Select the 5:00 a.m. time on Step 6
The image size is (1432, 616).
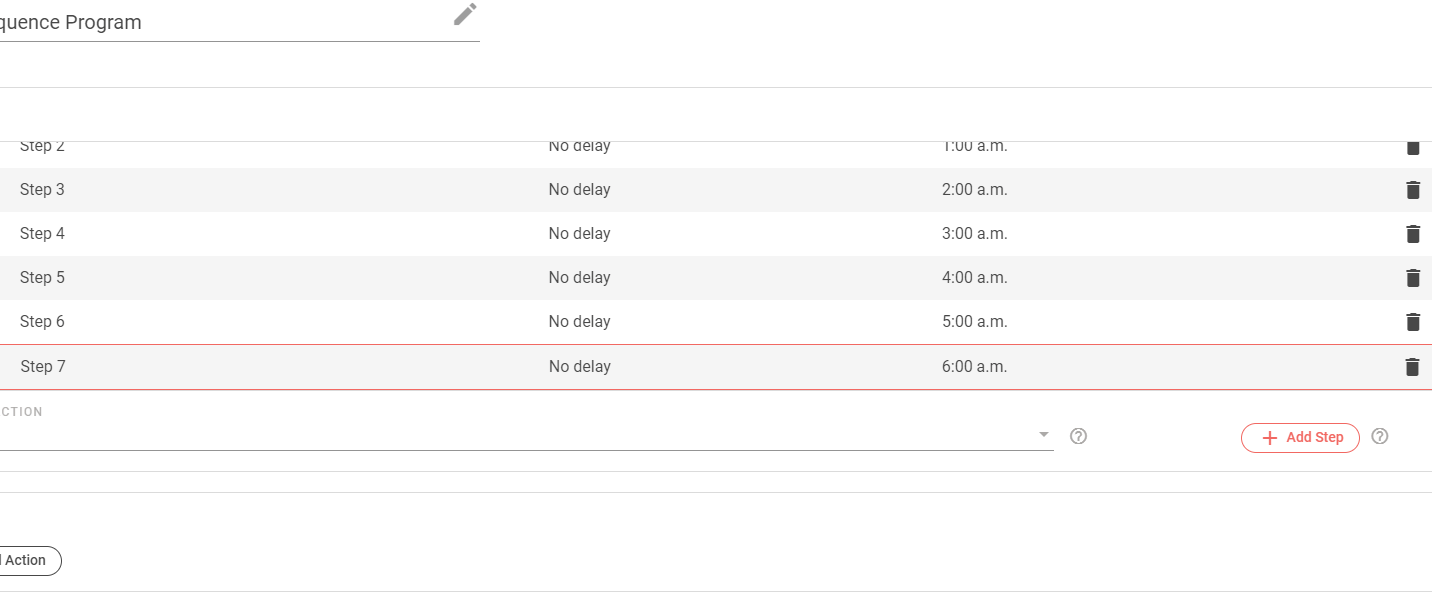tap(974, 322)
